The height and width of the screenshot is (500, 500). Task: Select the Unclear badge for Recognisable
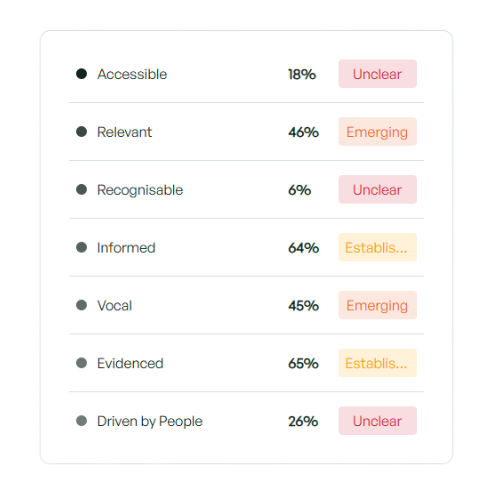click(x=378, y=189)
